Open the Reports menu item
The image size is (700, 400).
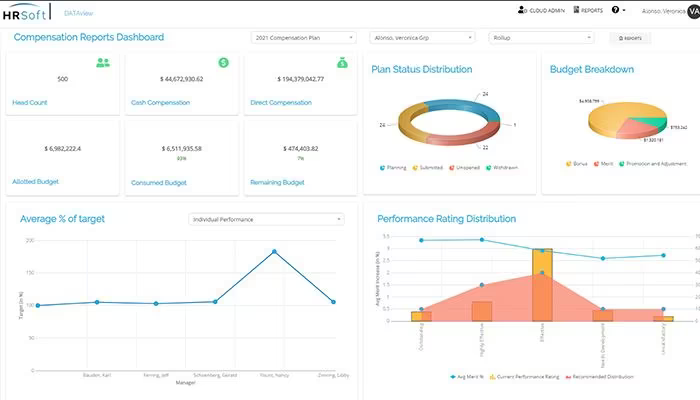point(588,10)
